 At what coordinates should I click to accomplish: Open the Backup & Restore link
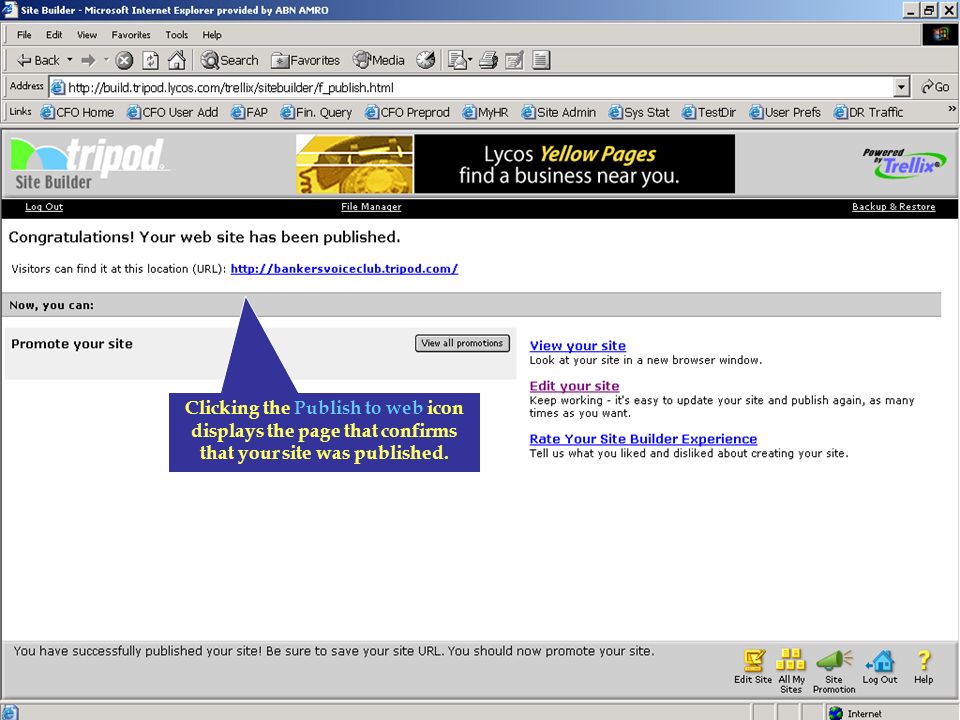(893, 207)
